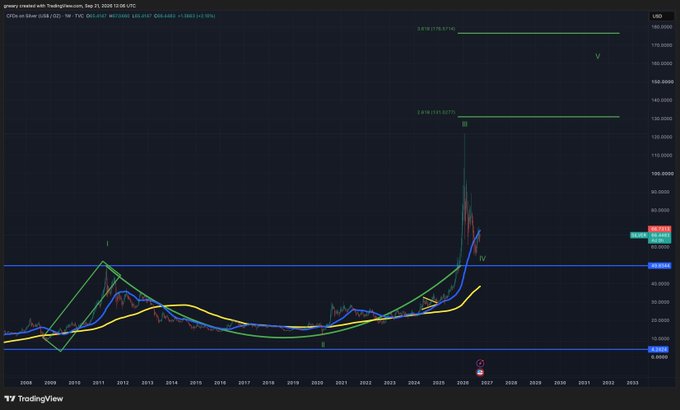Viewport: 680px width, 410px height.
Task: Select the wave III label
Action: click(x=465, y=124)
